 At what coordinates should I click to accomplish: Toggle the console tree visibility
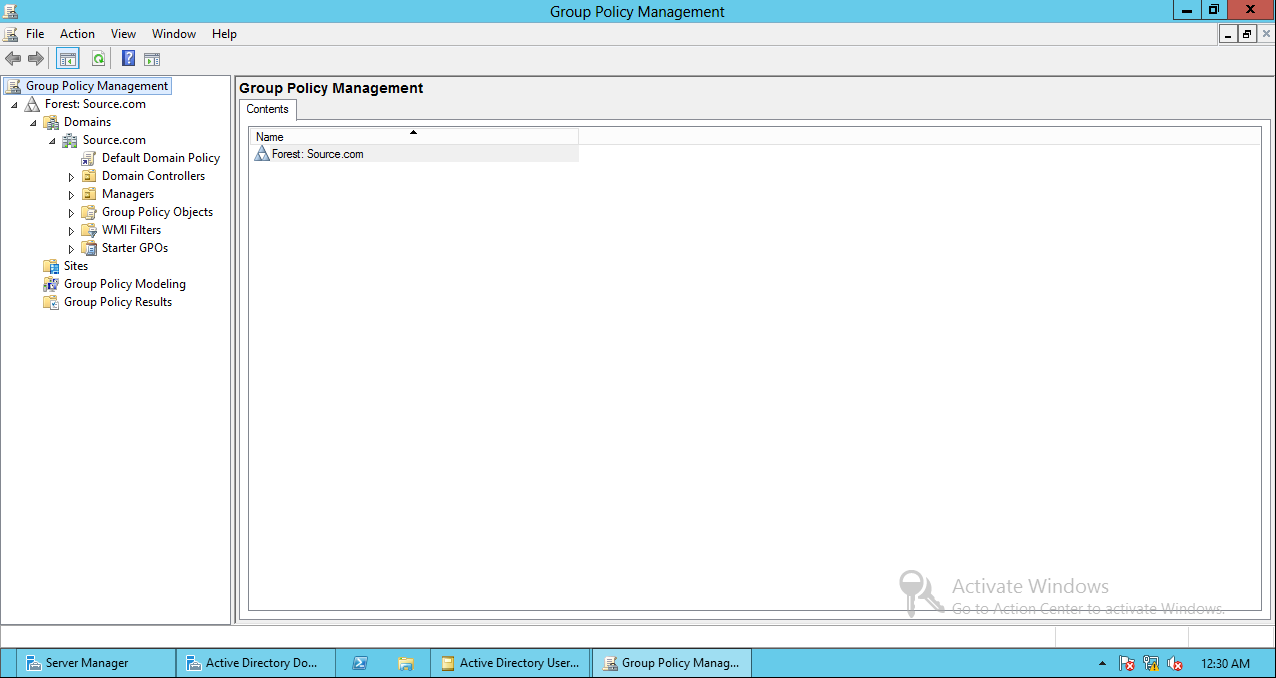(x=67, y=58)
